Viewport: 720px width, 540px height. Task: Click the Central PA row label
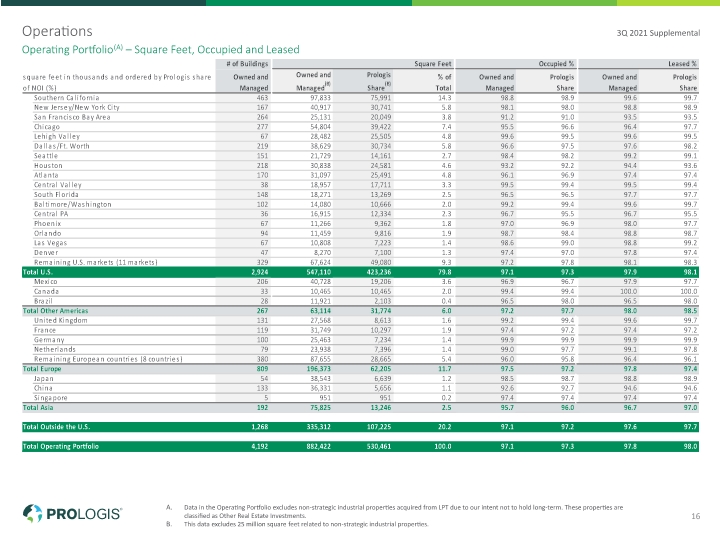tap(51, 214)
